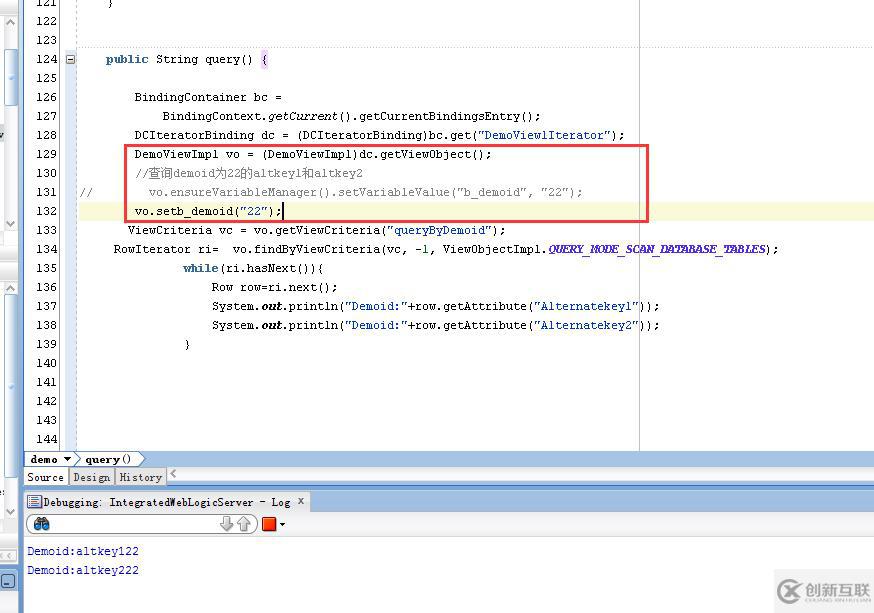Click the "DemoView1Iterator" string literal
Image resolution: width=874 pixels, height=613 pixels.
(545, 135)
